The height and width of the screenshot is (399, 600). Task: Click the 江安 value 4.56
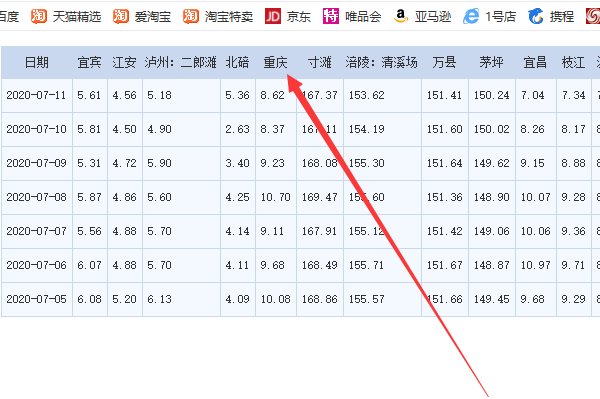coord(124,95)
